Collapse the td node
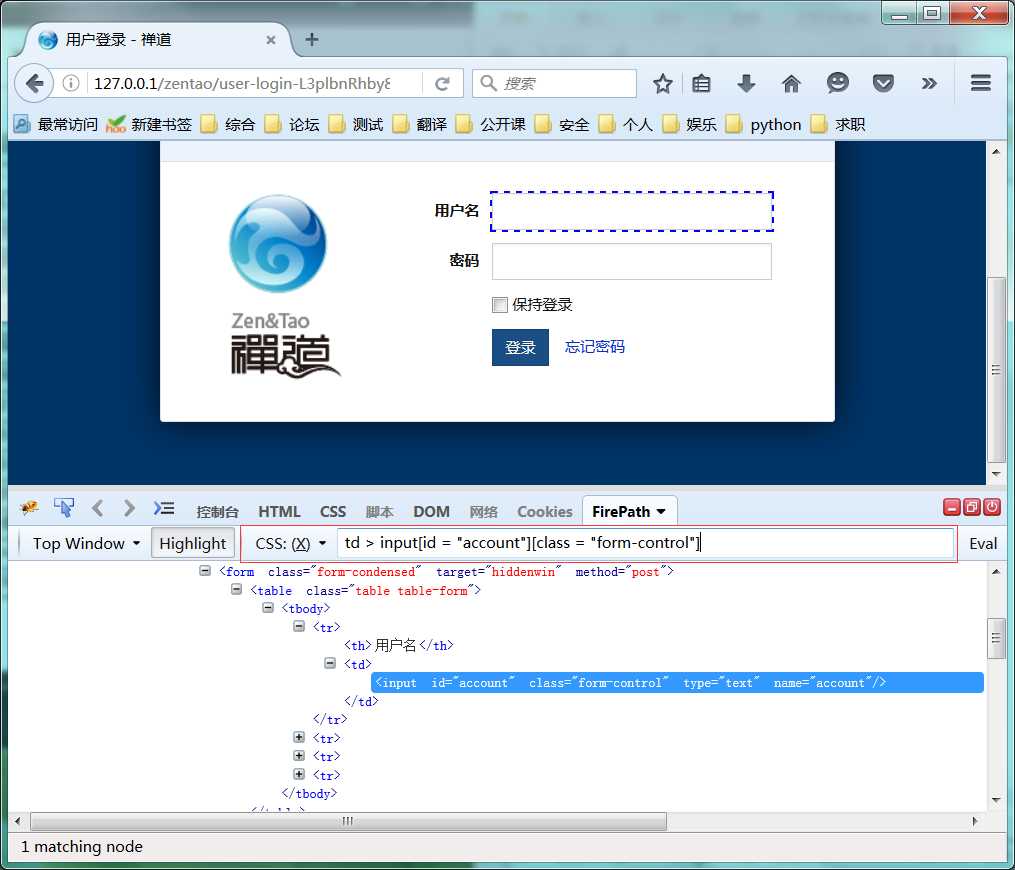The image size is (1015, 870). point(330,663)
